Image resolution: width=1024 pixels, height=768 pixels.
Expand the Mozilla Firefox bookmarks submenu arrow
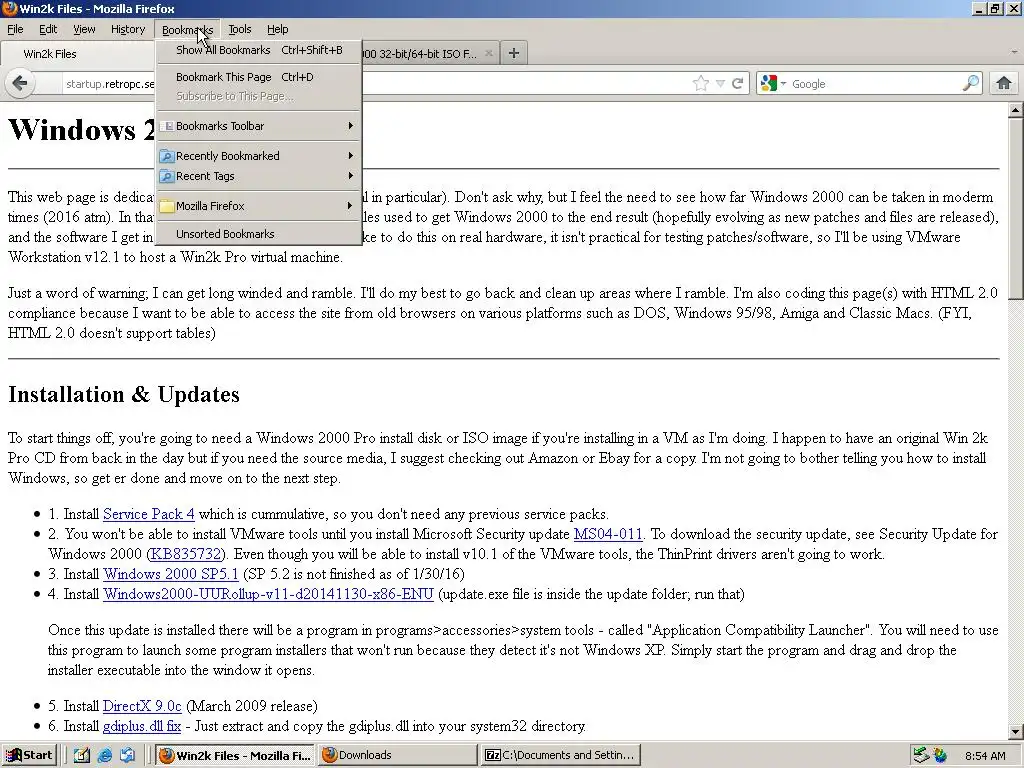pyautogui.click(x=351, y=206)
